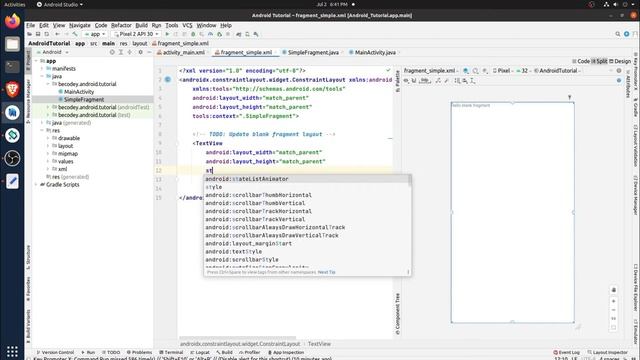Click the Sync/reload toolbar icon
The width and height of the screenshot is (640, 360).
point(47,34)
